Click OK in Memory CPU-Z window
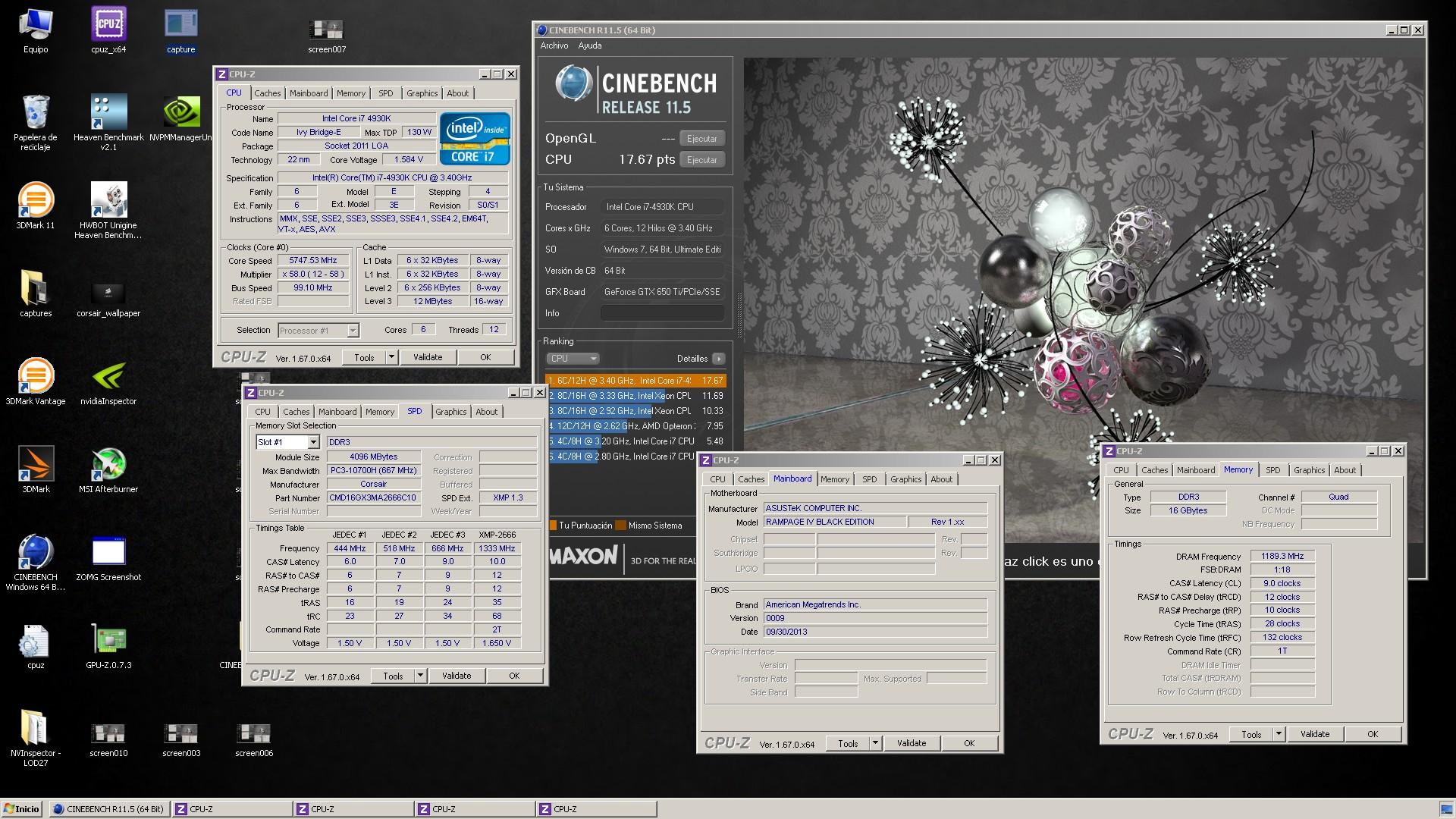Image resolution: width=1456 pixels, height=819 pixels. 1373,734
